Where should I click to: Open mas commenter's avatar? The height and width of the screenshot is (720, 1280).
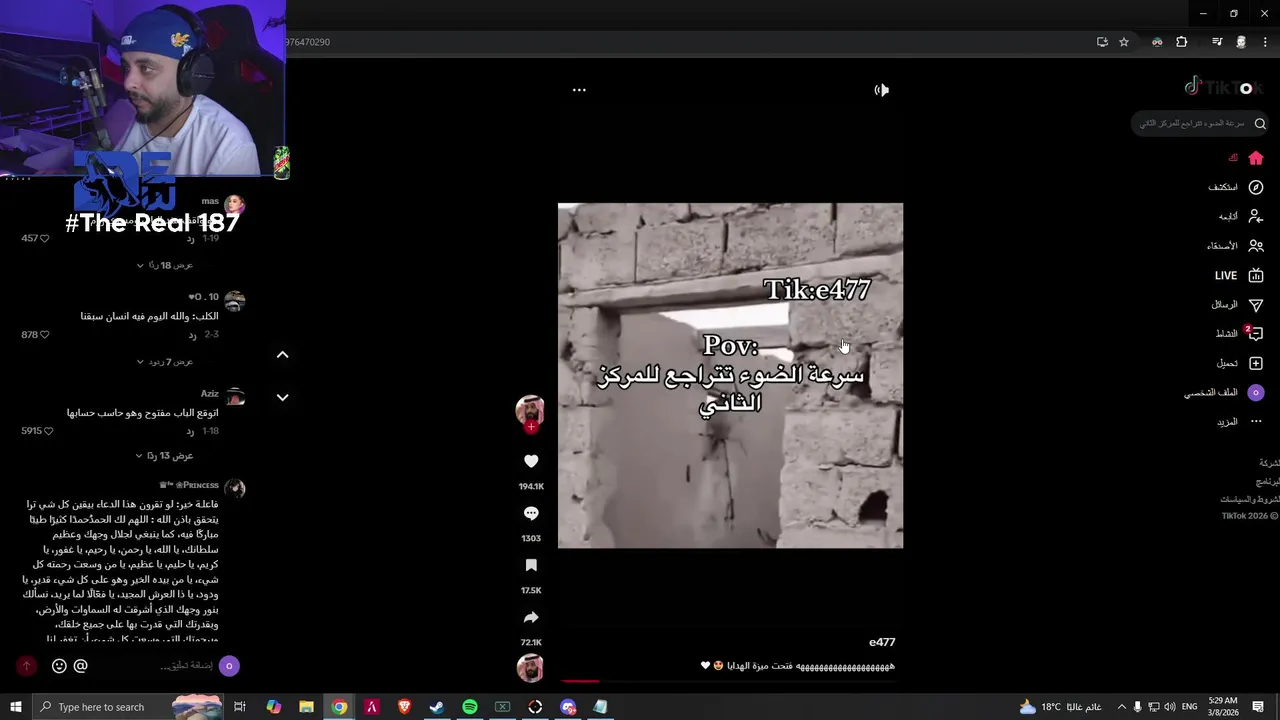tap(235, 205)
